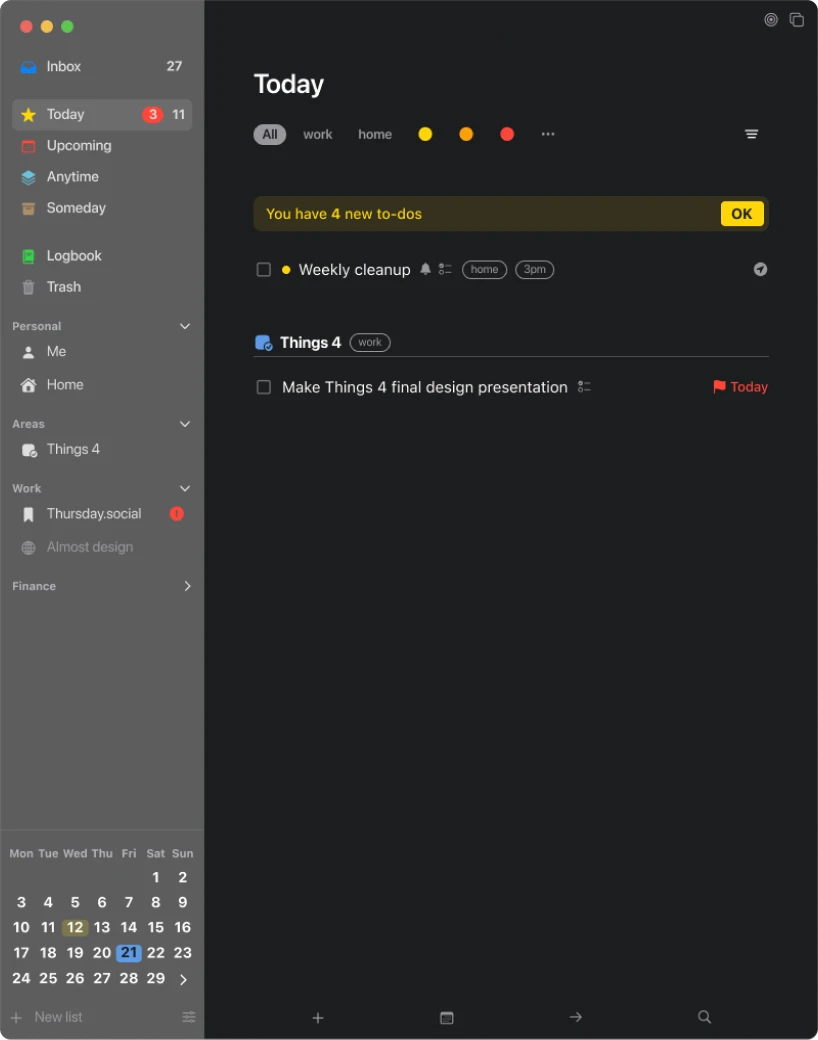
Task: Open the Thursday.social project
Action: click(102, 513)
